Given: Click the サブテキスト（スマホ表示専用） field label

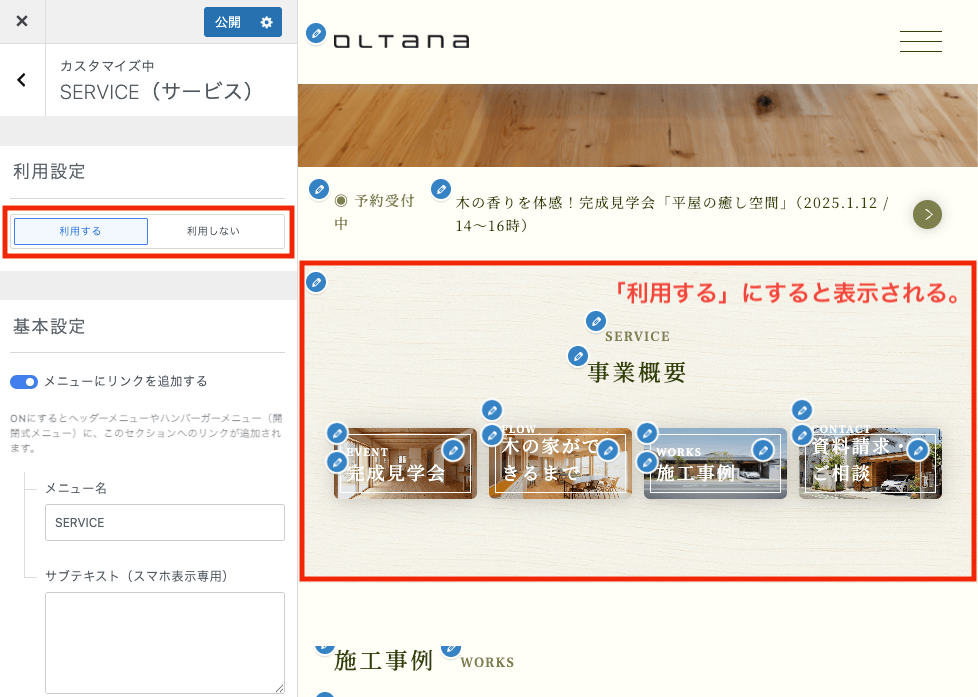Looking at the screenshot, I should point(137,576).
